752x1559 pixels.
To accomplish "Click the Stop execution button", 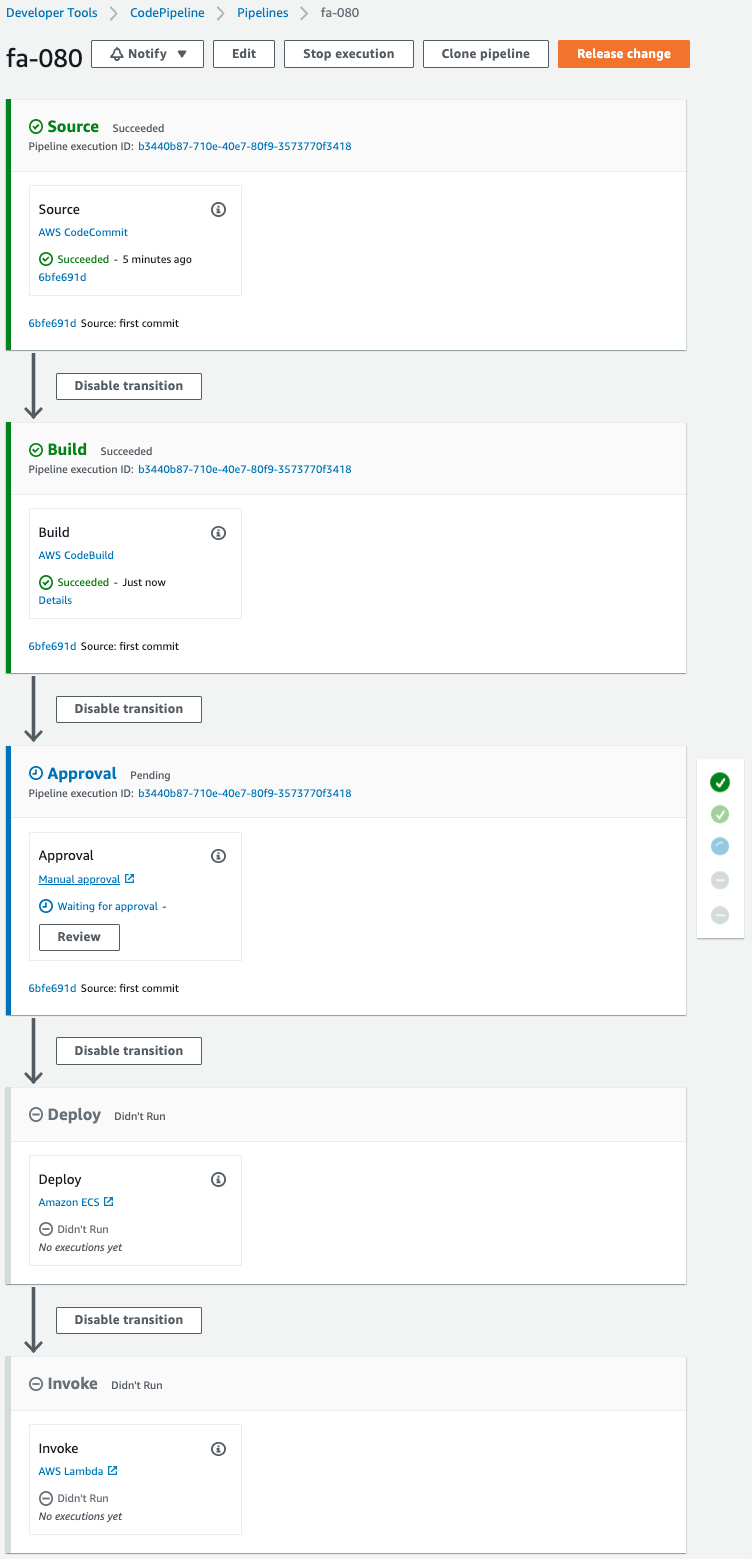I will (x=348, y=54).
